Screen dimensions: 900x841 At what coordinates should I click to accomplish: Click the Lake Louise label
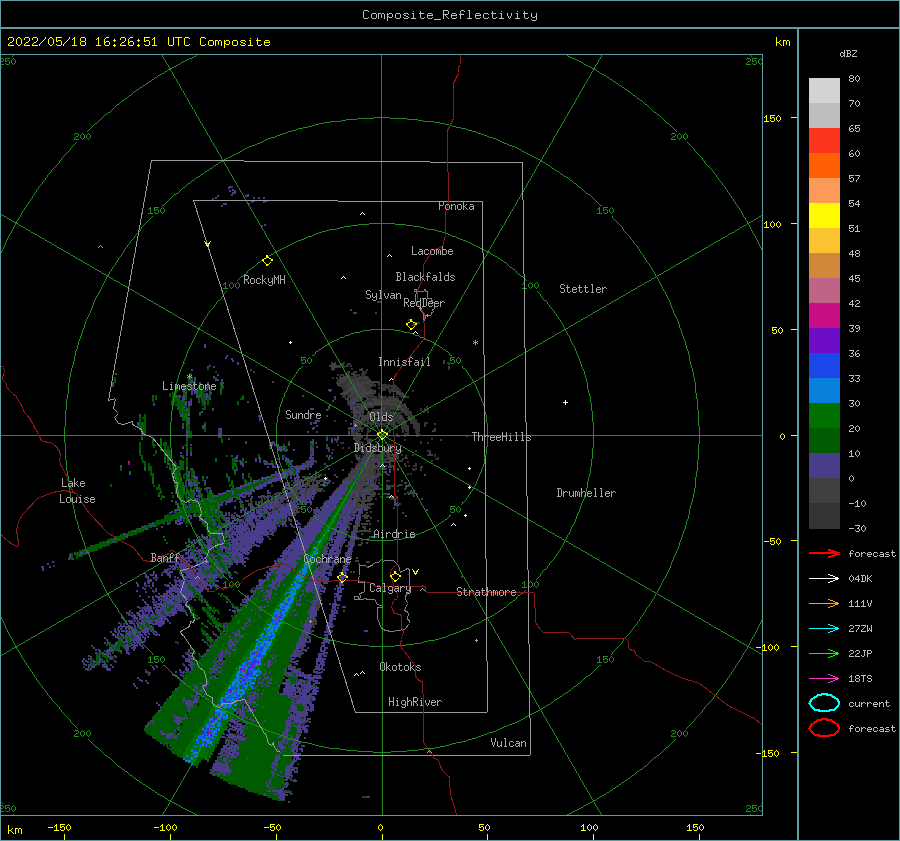[x=77, y=491]
